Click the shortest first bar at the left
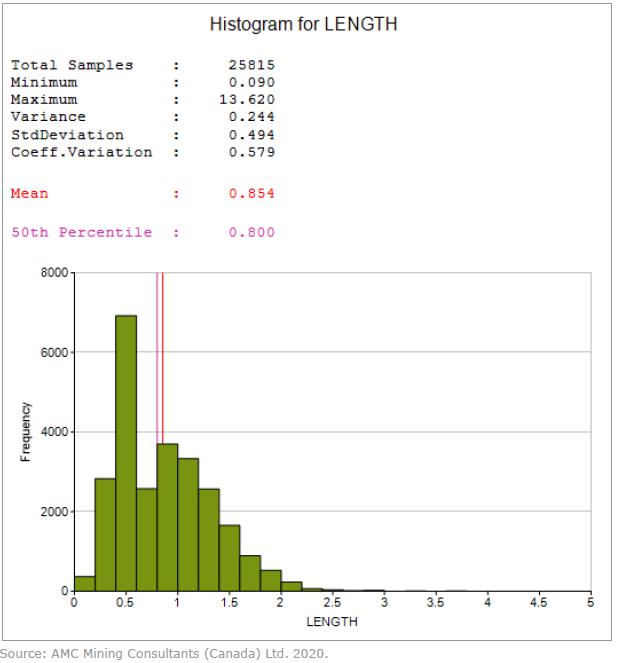This screenshot has width=617, height=663. pos(84,584)
